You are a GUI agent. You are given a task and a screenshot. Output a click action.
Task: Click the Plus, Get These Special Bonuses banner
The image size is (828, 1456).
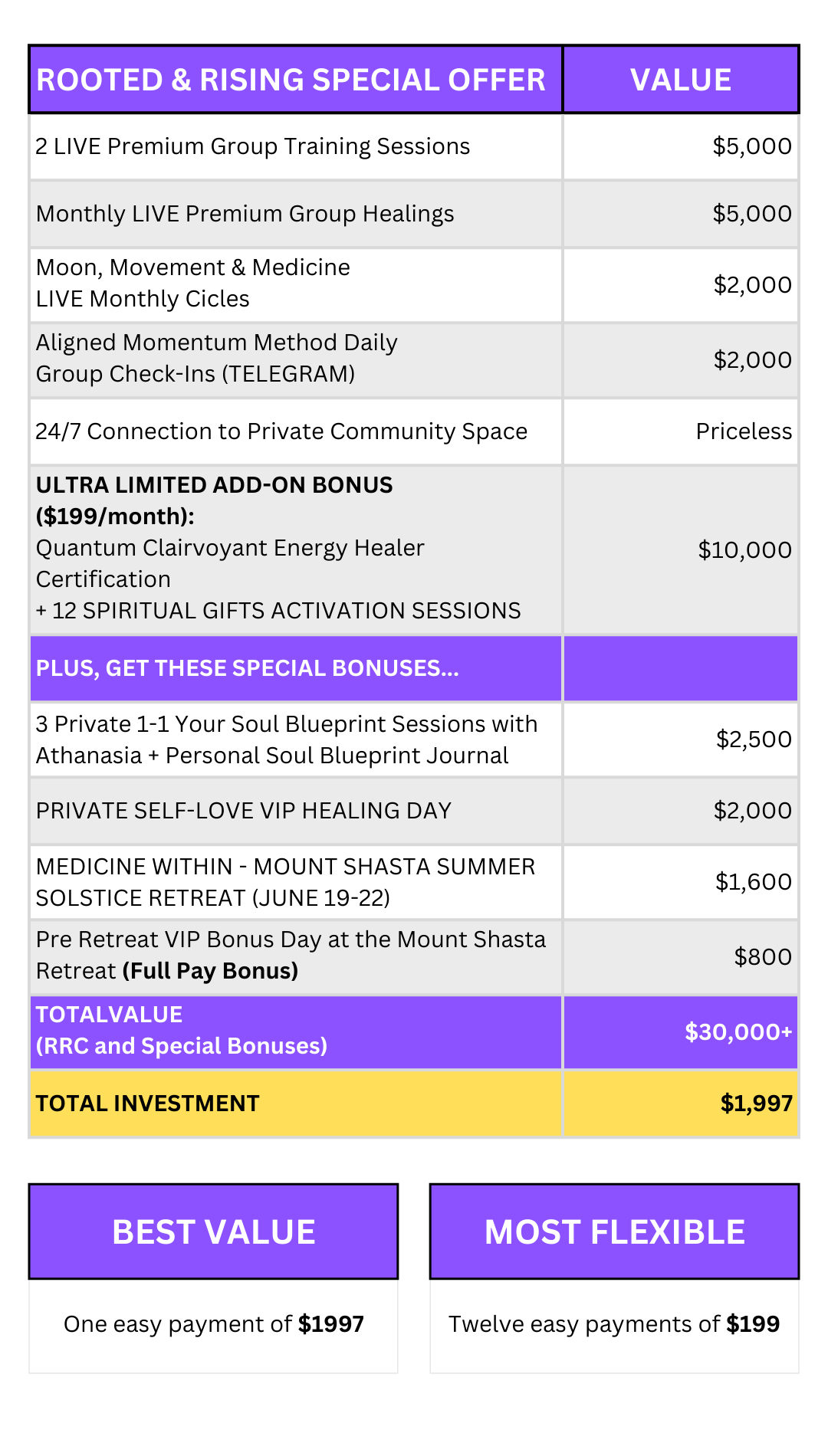coord(248,668)
